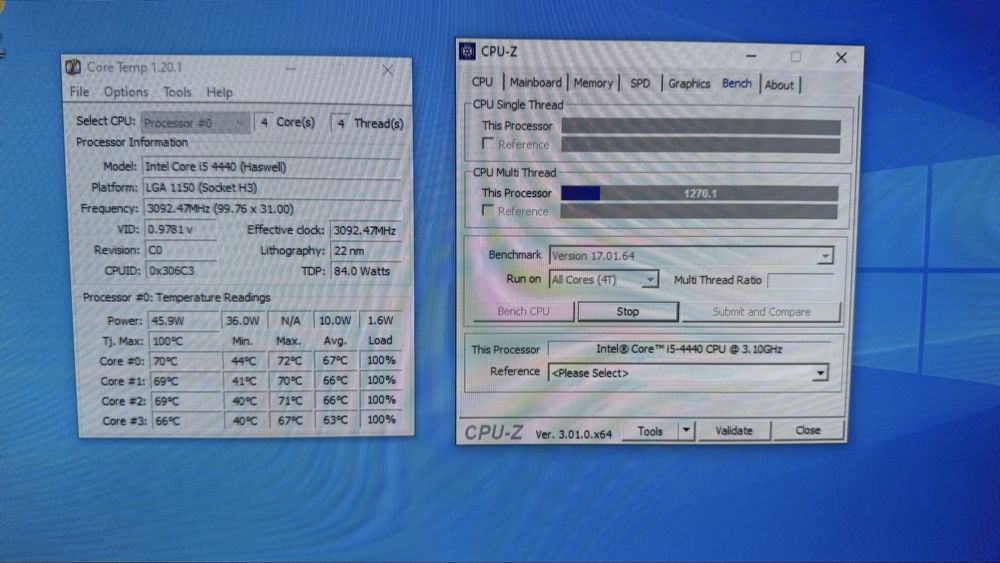This screenshot has height=563, width=1000.
Task: Minimize the CPU-Z window
Action: (751, 57)
